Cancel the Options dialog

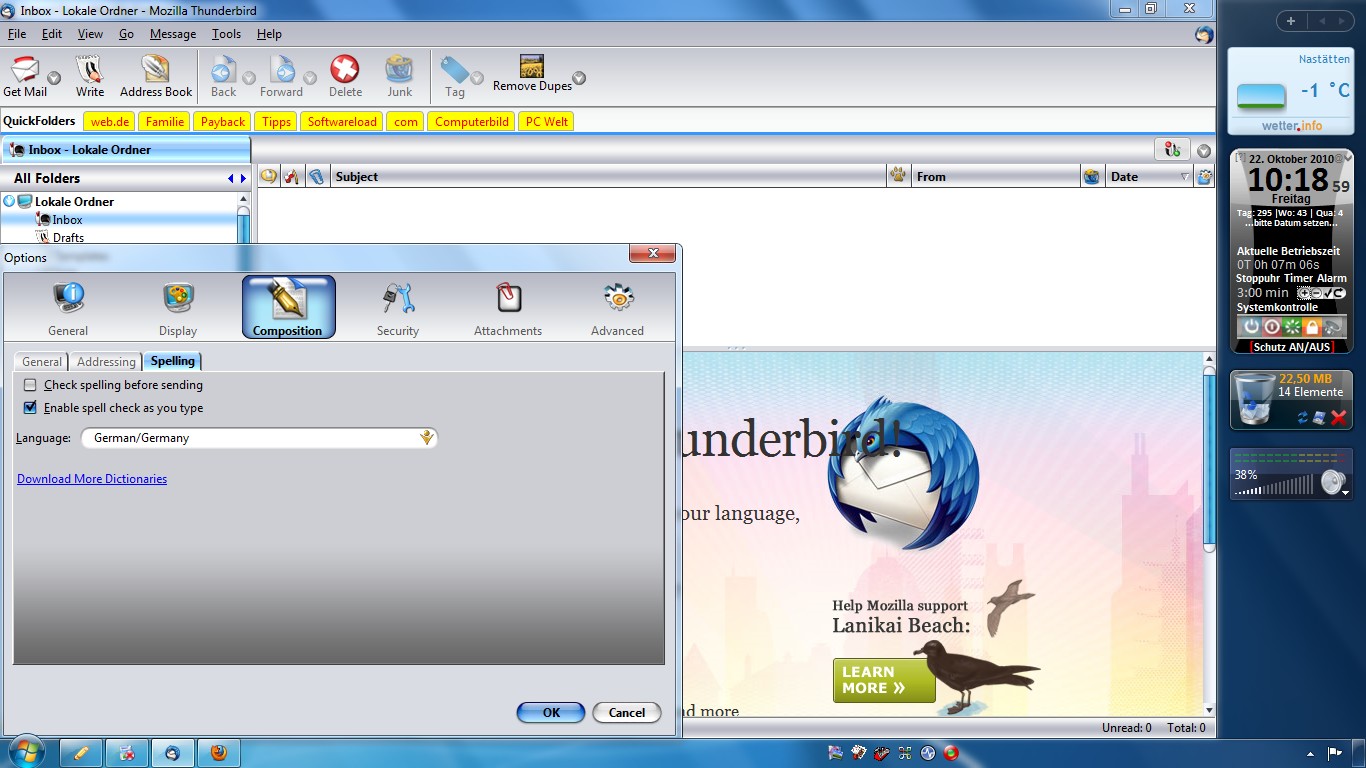point(627,712)
